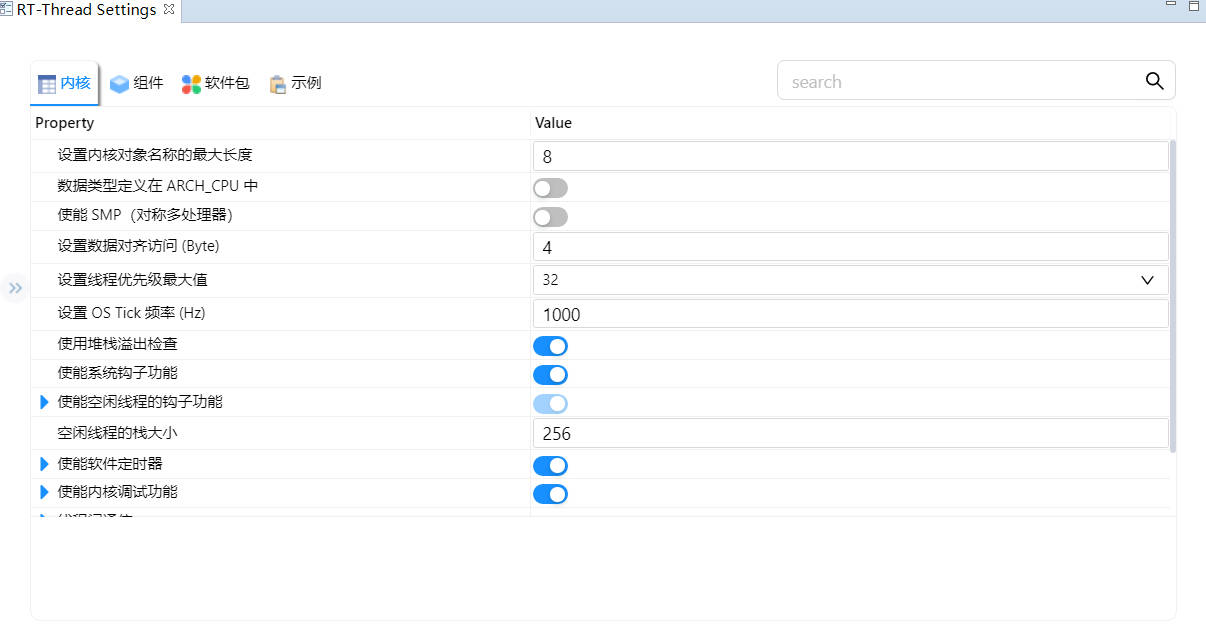Switch to the 示例 examples tab
The image size is (1206, 632).
pyautogui.click(x=295, y=83)
